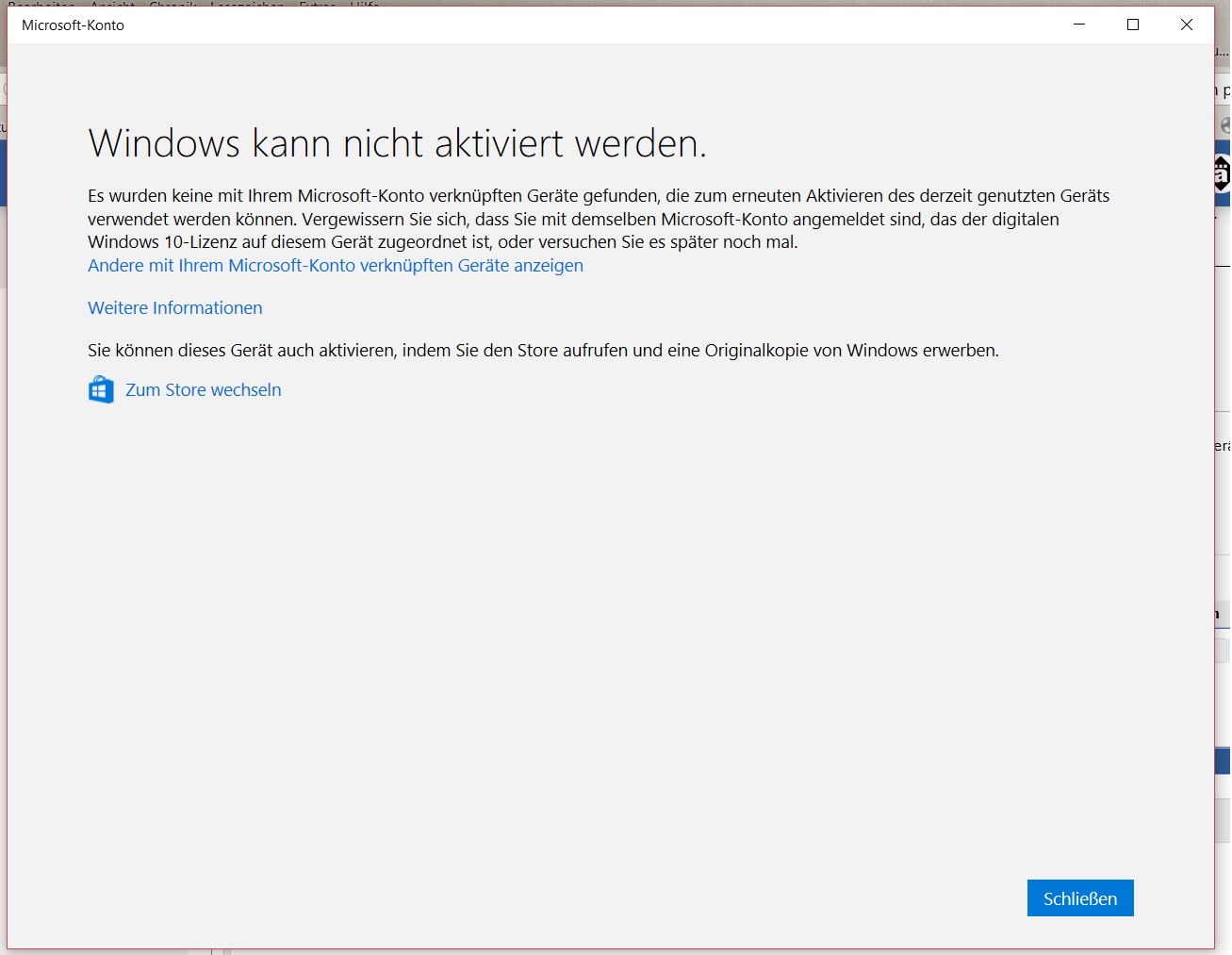The width and height of the screenshot is (1232, 955).
Task: Close the Microsoft-Konto dialog window
Action: pyautogui.click(x=1187, y=25)
